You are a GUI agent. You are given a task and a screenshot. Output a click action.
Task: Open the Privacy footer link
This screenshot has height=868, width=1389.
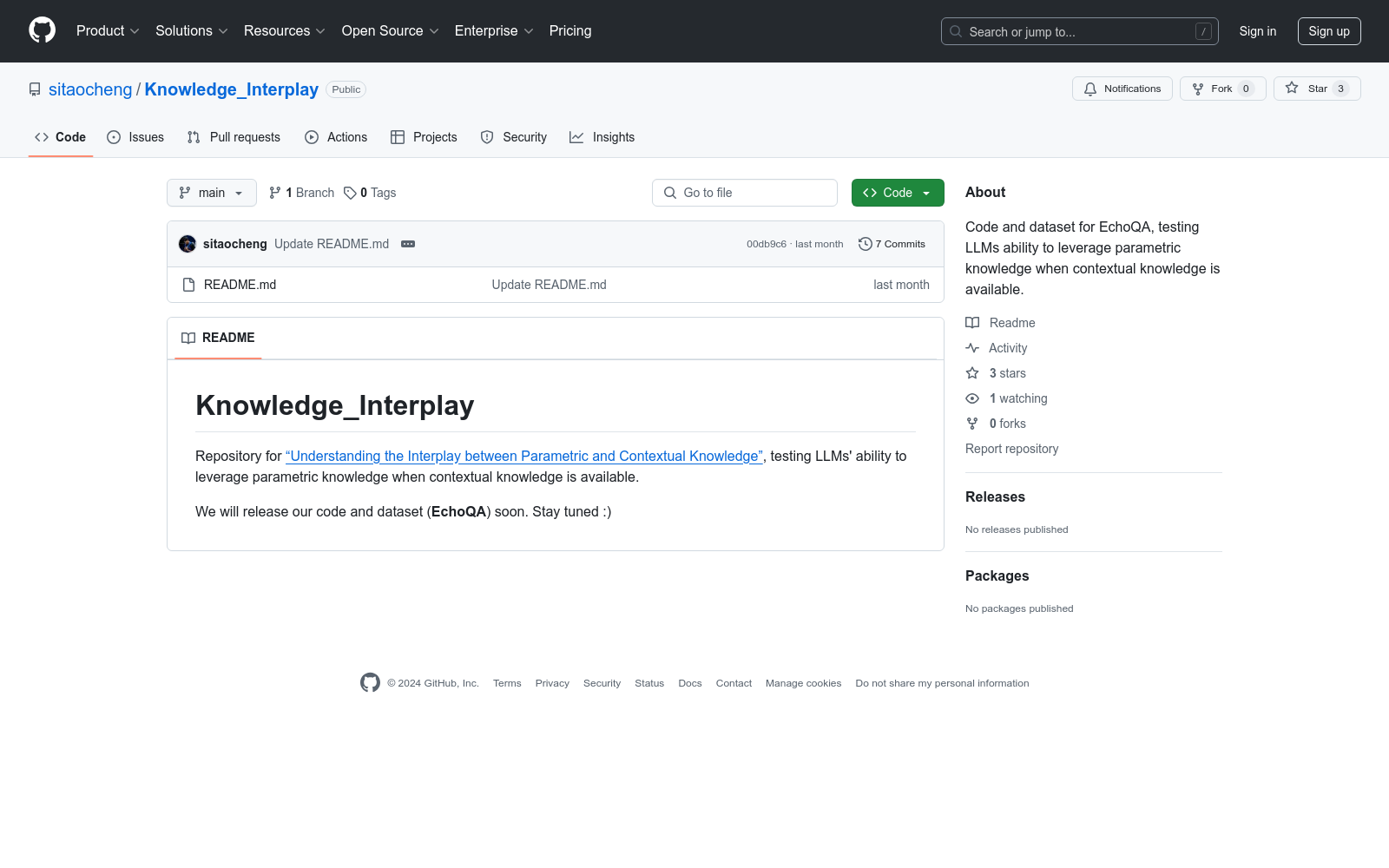point(552,683)
